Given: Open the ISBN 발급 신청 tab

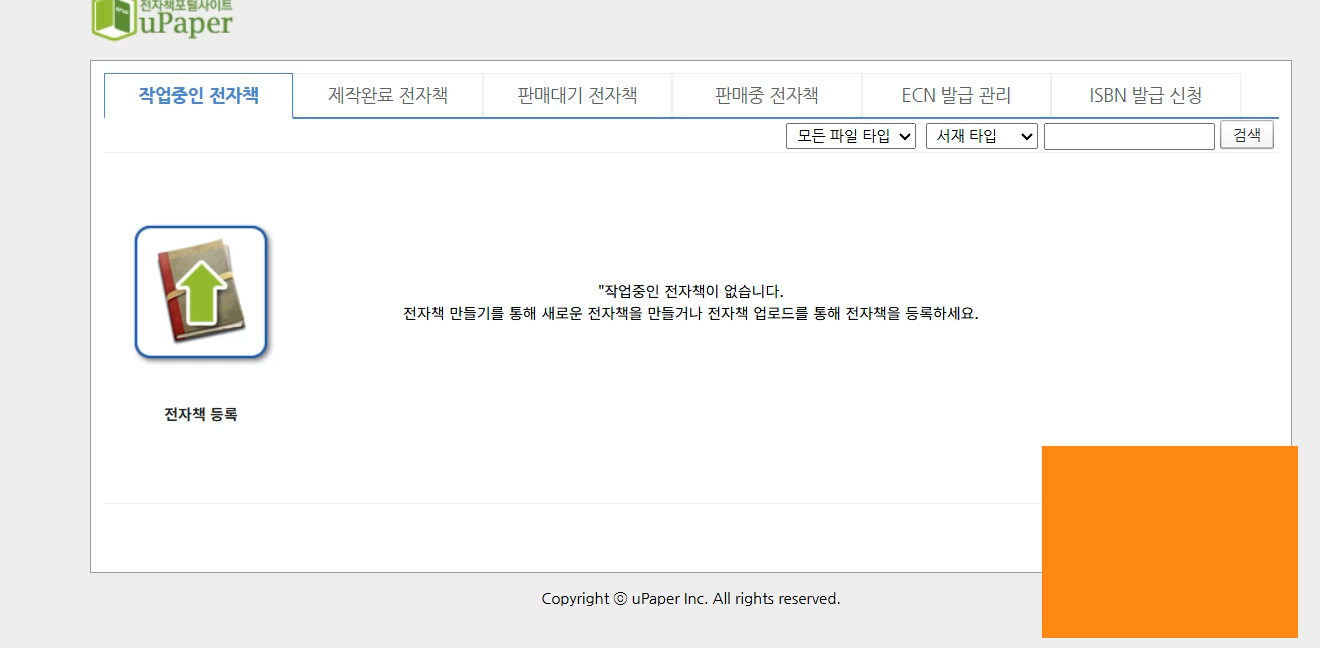Looking at the screenshot, I should (x=1145, y=95).
